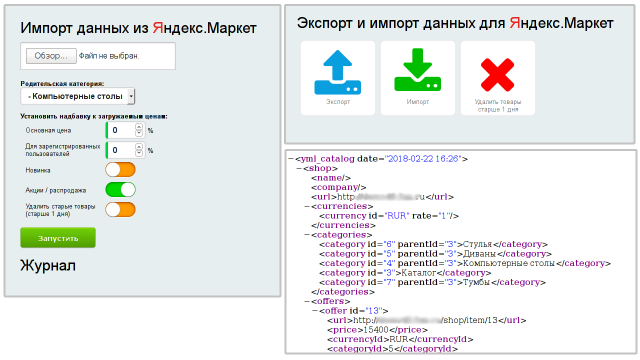Click the Экспорт label under blue icon
Viewport: 640px width, 360px height.
click(x=338, y=102)
